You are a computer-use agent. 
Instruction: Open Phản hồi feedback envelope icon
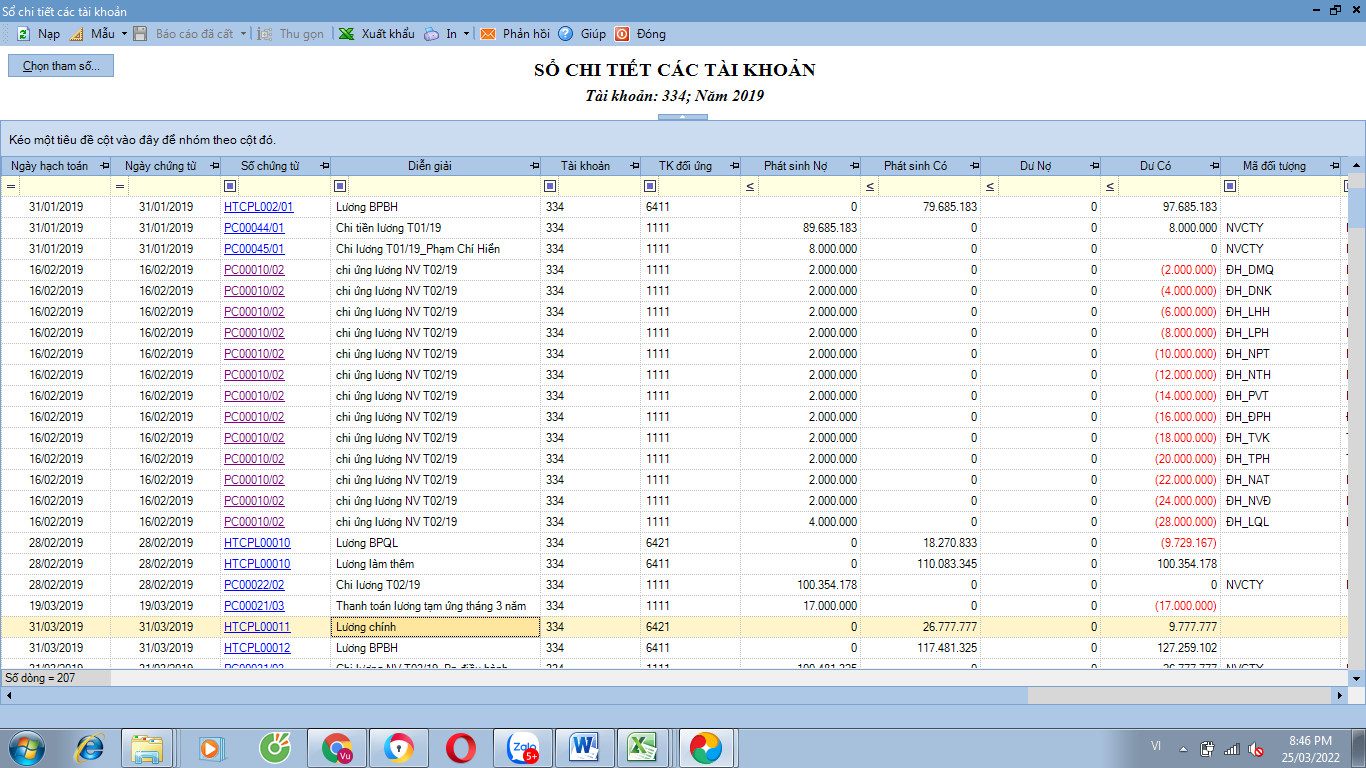pos(488,33)
